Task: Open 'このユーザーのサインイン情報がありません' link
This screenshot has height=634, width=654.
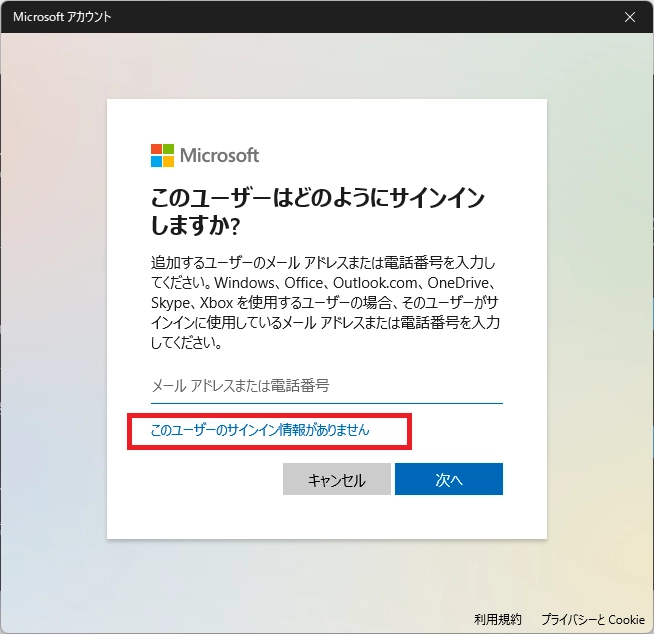Action: pyautogui.click(x=260, y=430)
